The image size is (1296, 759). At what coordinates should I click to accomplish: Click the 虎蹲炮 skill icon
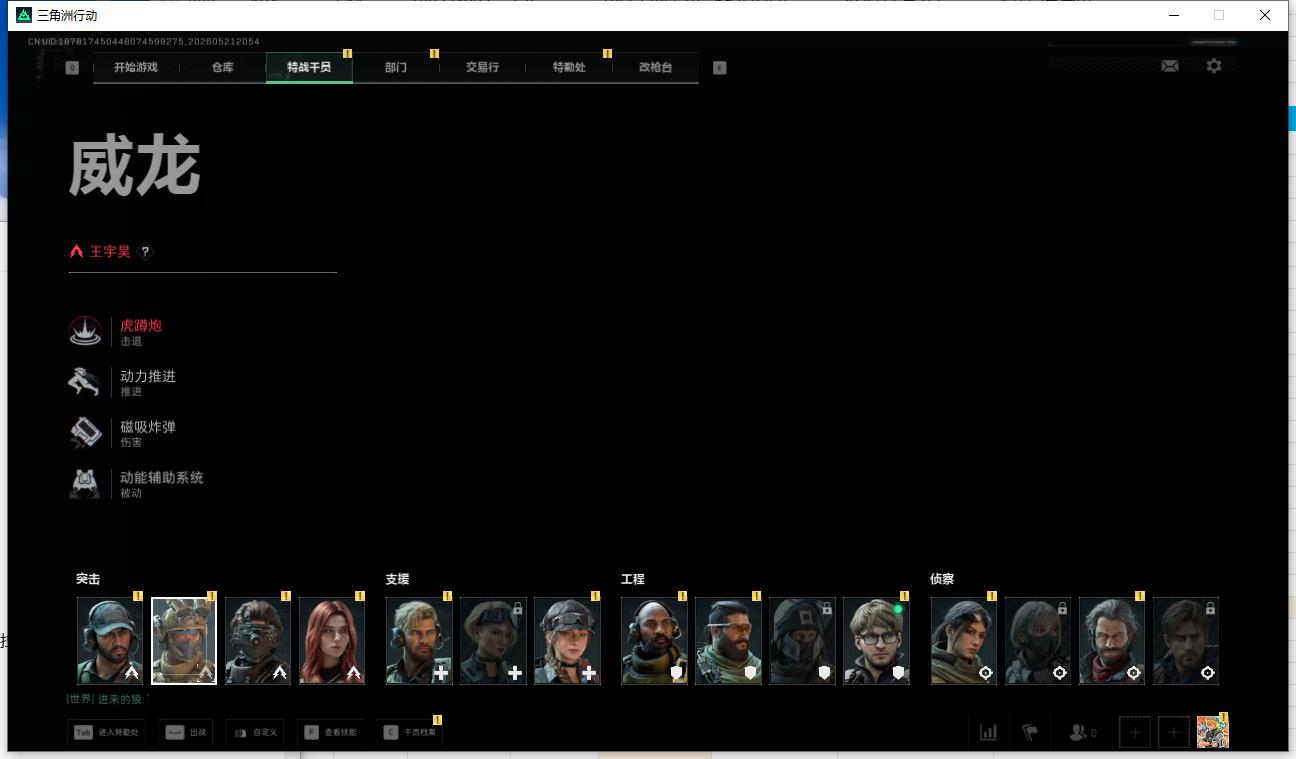tap(85, 332)
